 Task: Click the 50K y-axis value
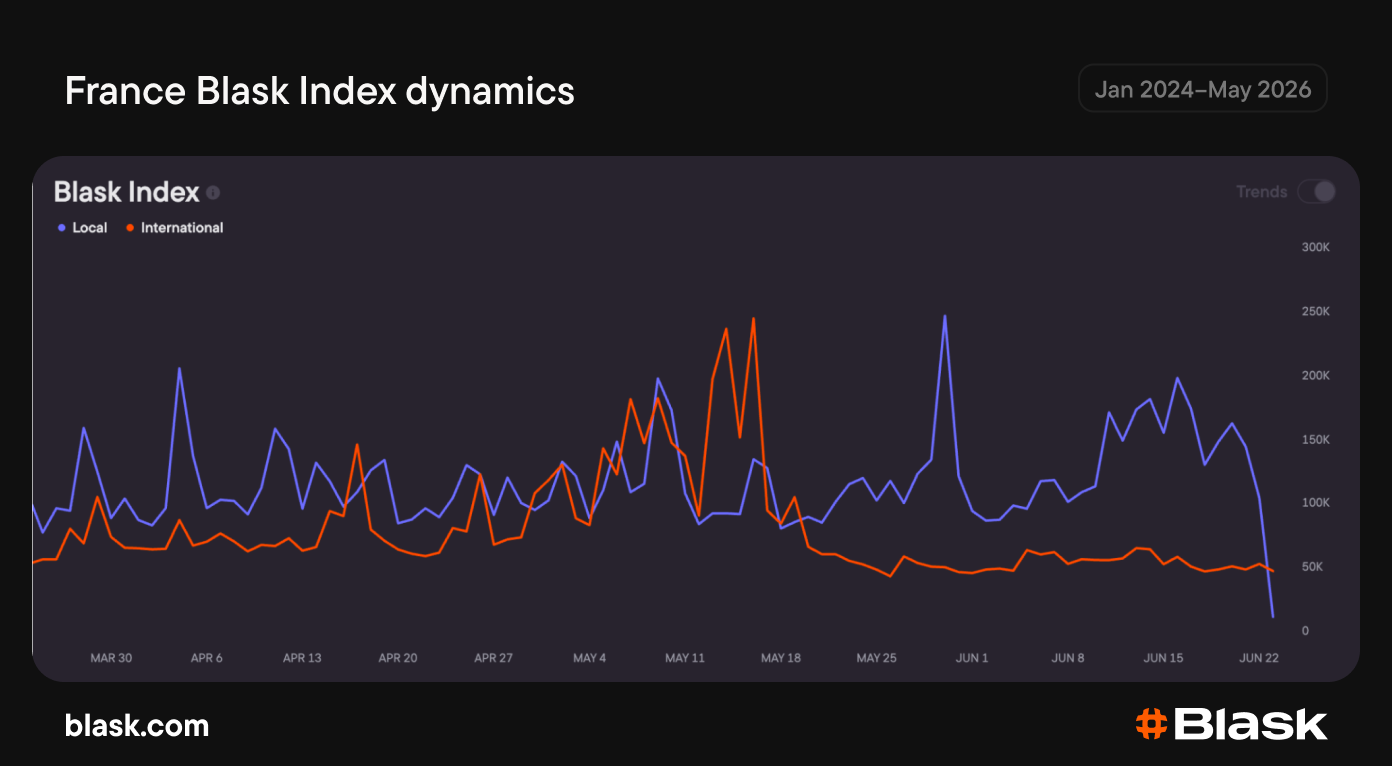click(1311, 567)
